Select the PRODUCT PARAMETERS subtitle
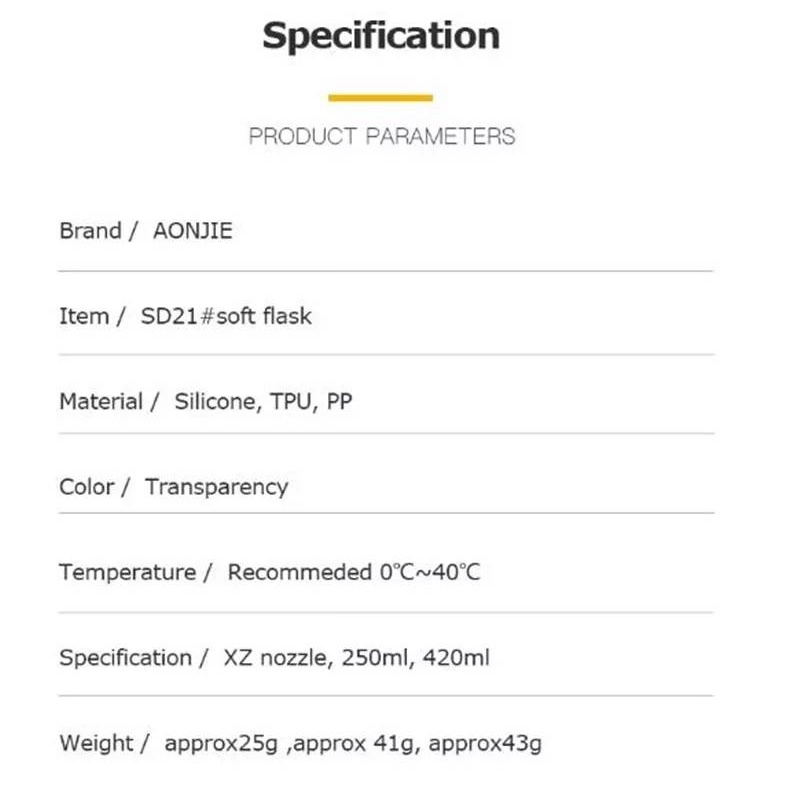Image resolution: width=800 pixels, height=800 pixels. coord(382,136)
